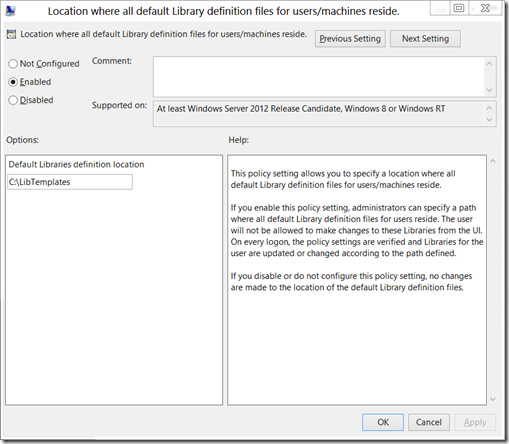The height and width of the screenshot is (444, 509).
Task: Go to the Previous Setting
Action: (350, 39)
